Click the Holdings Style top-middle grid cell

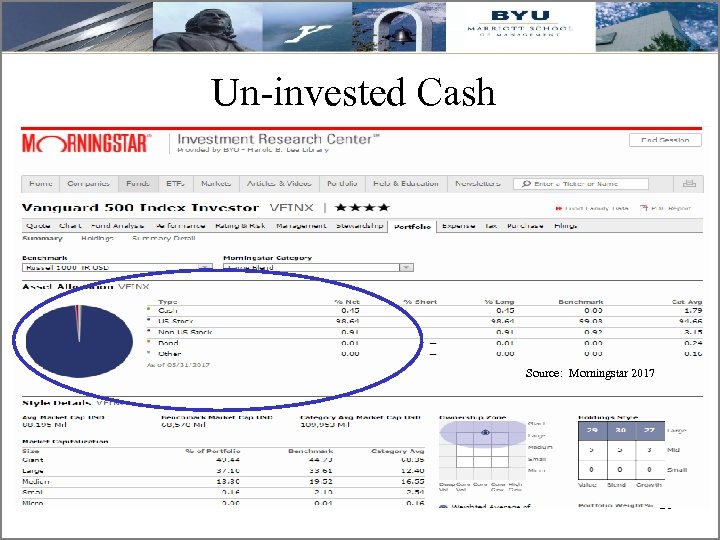(x=621, y=431)
